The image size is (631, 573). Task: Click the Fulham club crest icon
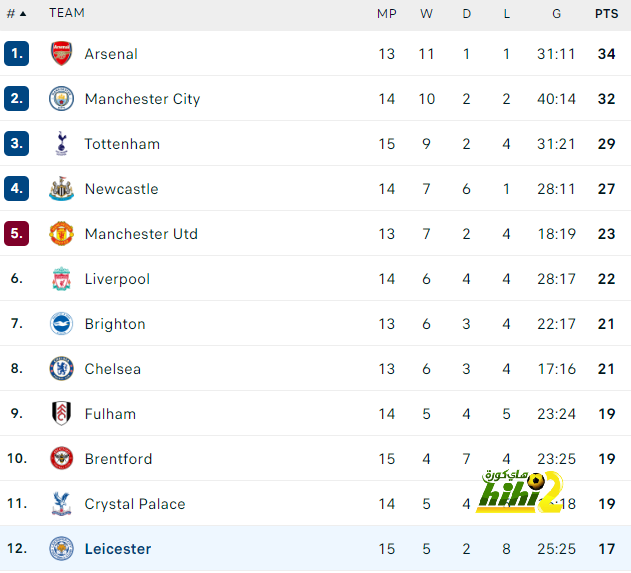point(62,414)
